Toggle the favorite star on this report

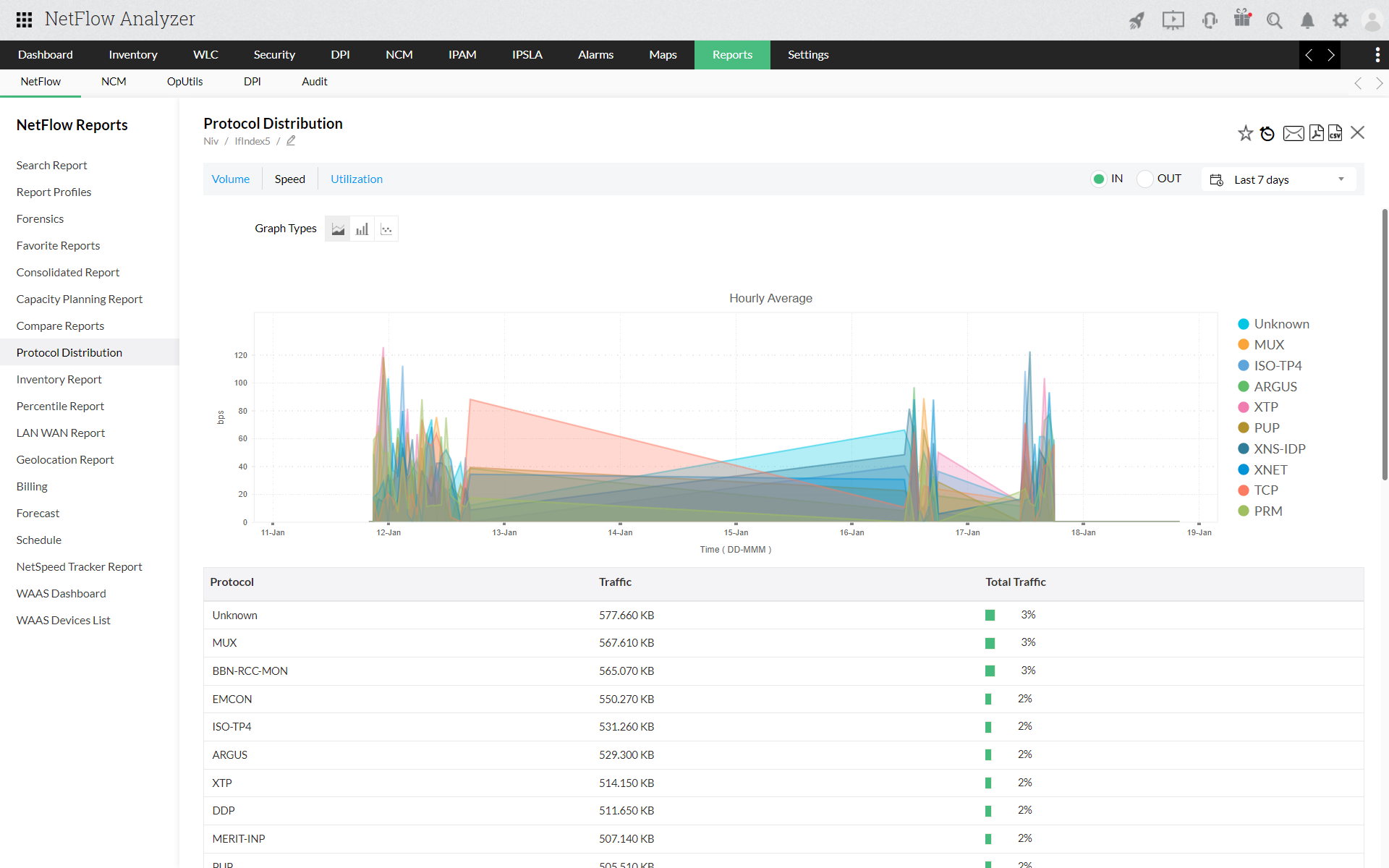pyautogui.click(x=1245, y=132)
